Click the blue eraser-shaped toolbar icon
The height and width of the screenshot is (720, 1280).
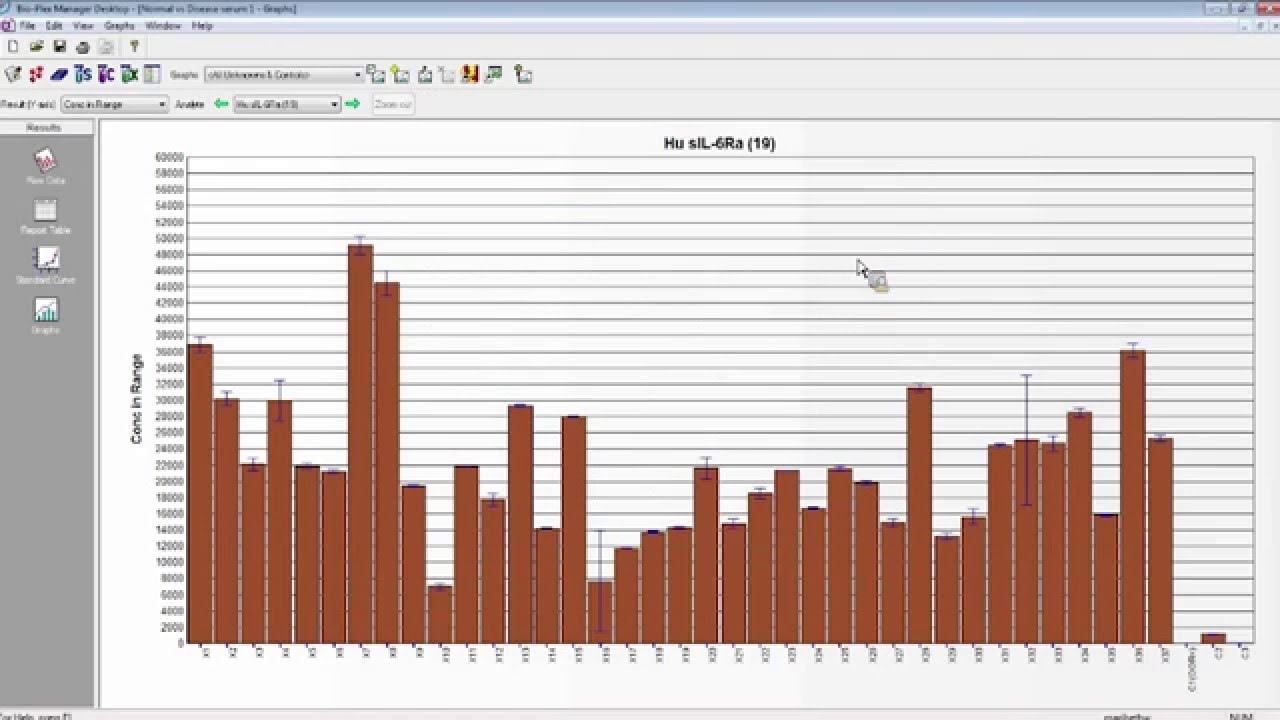click(59, 74)
